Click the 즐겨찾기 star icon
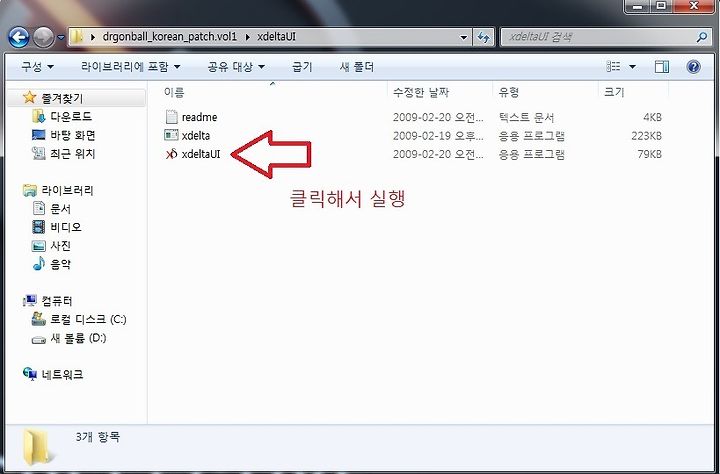The image size is (720, 474). pyautogui.click(x=30, y=97)
